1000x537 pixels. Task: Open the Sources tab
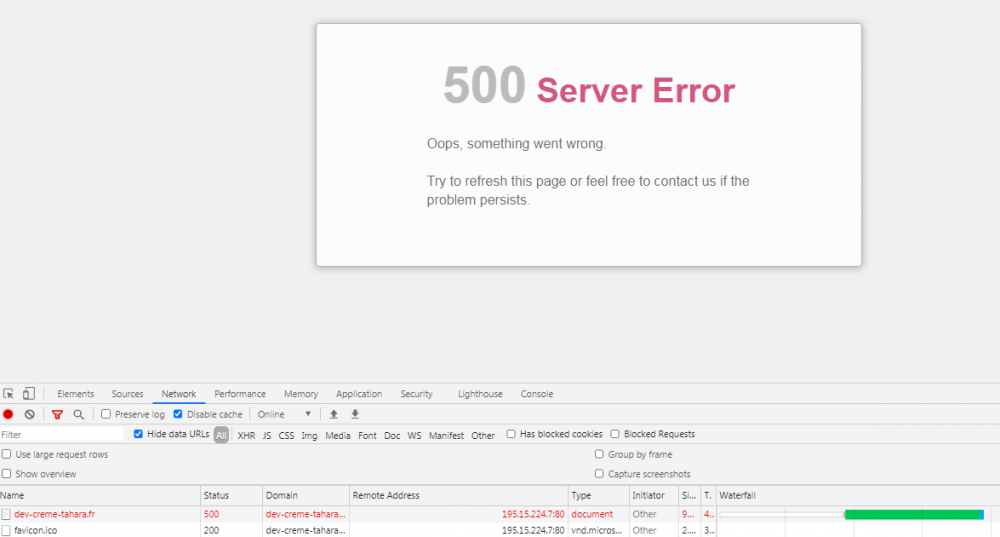[x=127, y=394]
